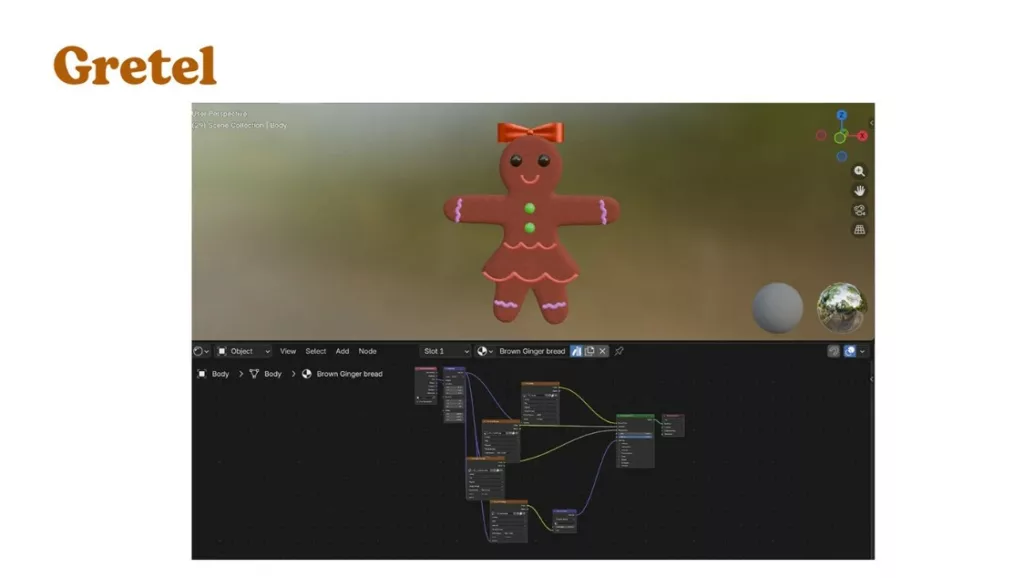
Task: Toggle the pin icon in node editor header
Action: pos(619,351)
